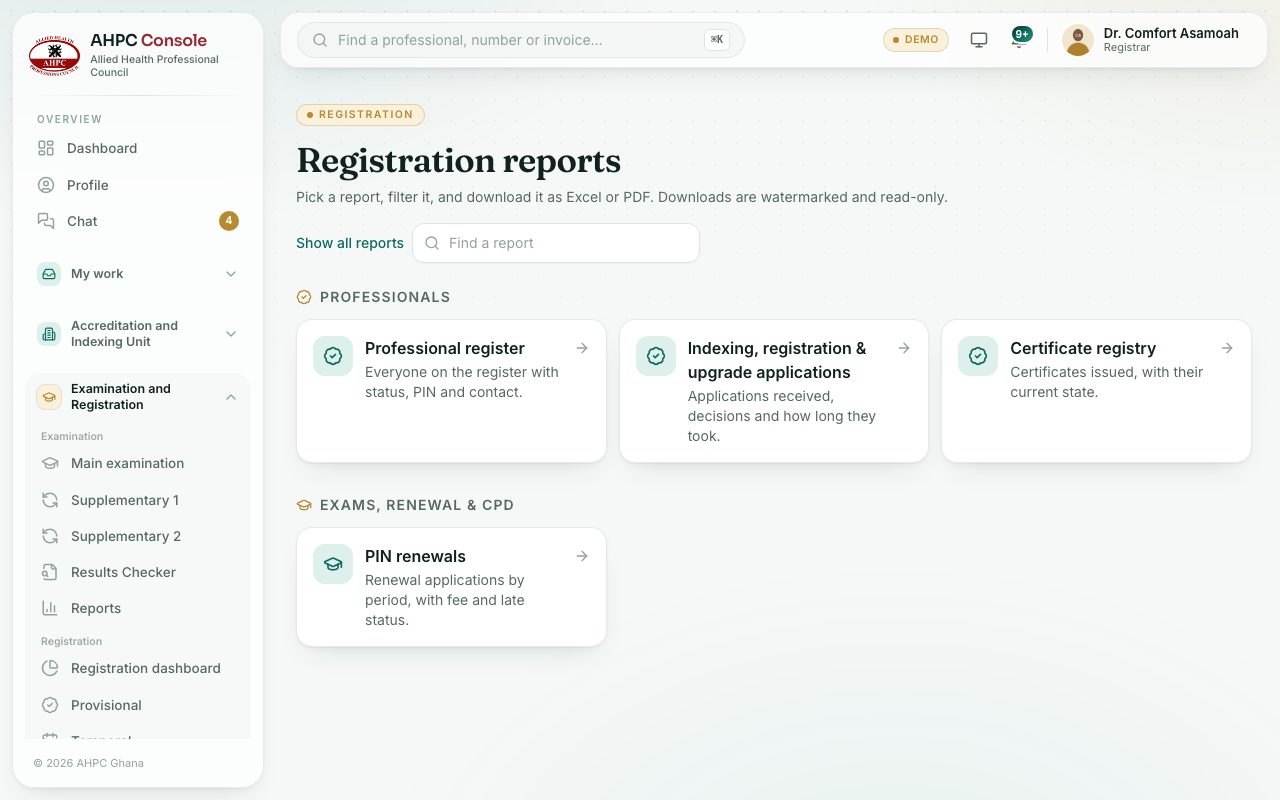Viewport: 1280px width, 800px height.
Task: Click the global search box in header
Action: coord(521,40)
